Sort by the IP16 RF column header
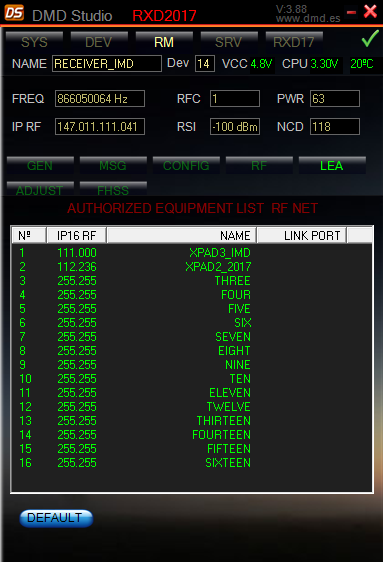Screen dimensions: 383x562 77,235
